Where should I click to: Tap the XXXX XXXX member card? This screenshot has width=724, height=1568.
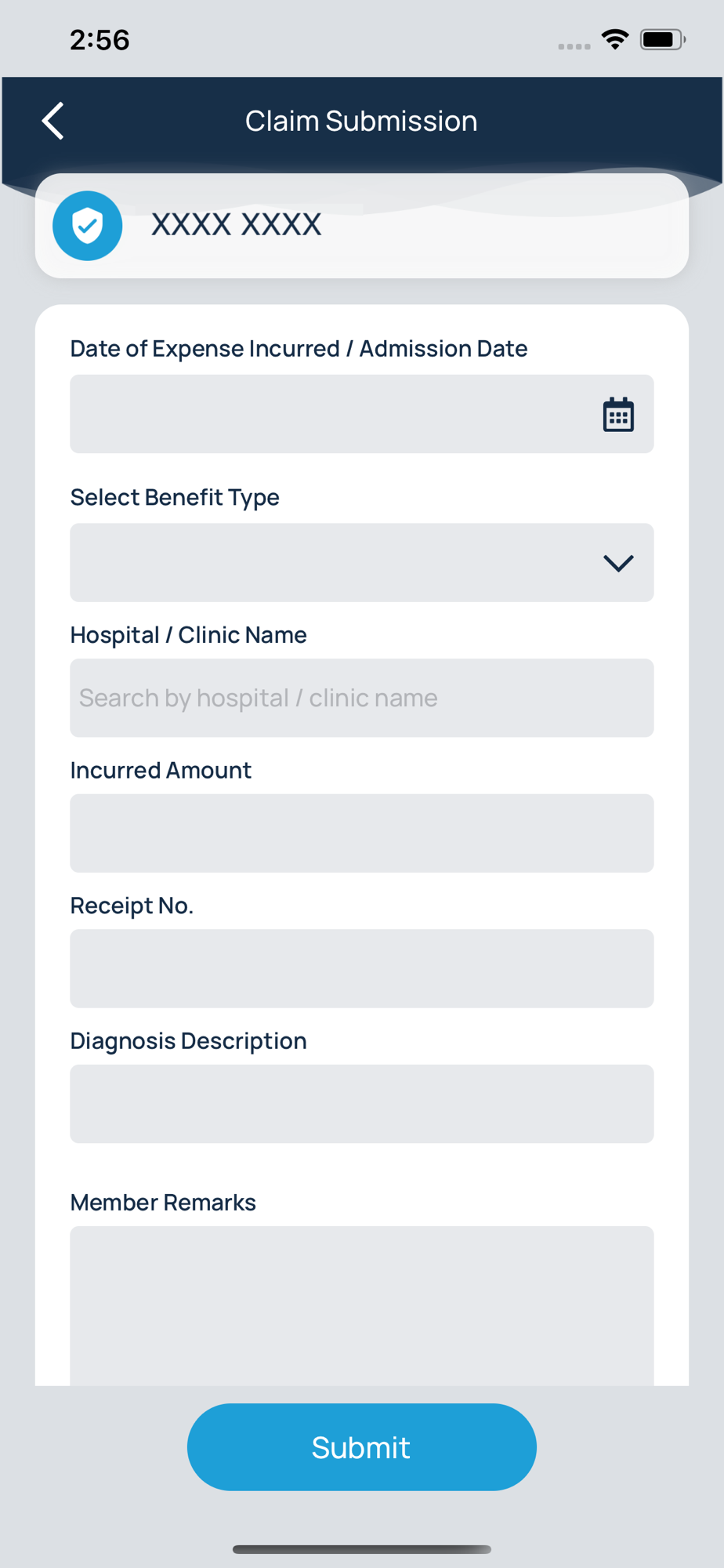[362, 226]
